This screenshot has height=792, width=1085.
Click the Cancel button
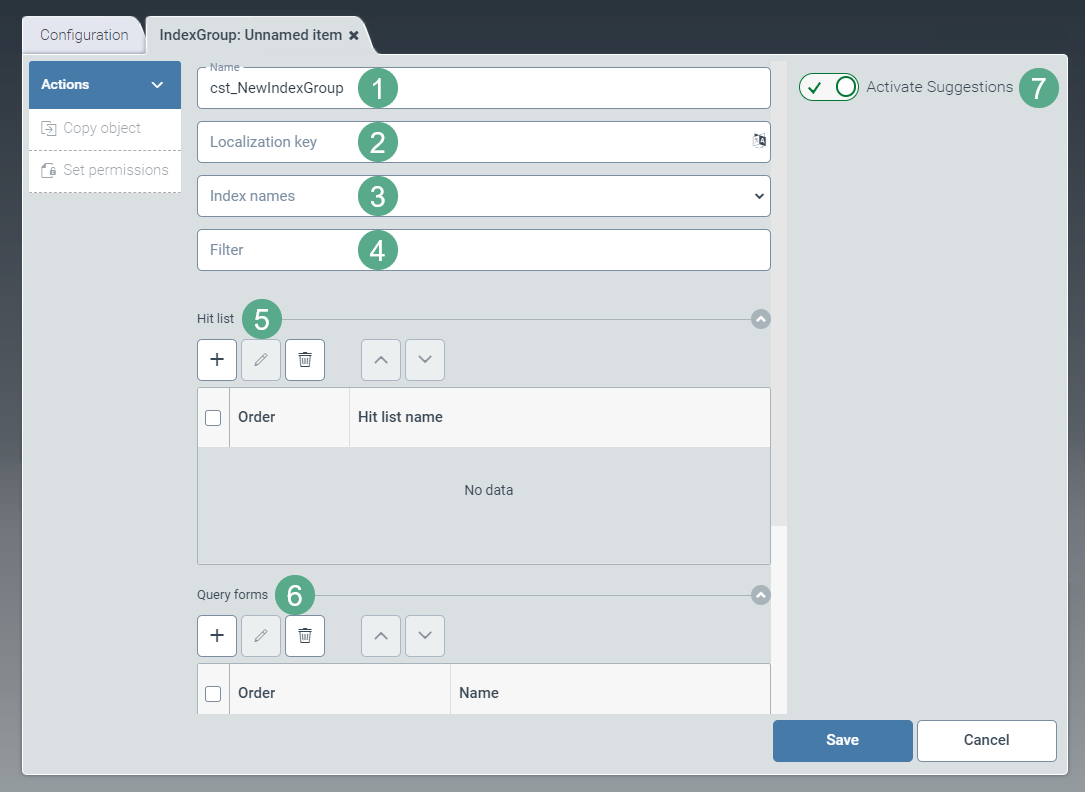986,741
